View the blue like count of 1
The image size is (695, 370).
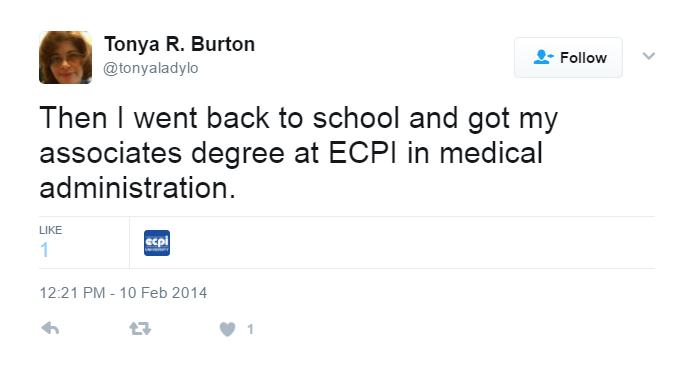[44, 250]
